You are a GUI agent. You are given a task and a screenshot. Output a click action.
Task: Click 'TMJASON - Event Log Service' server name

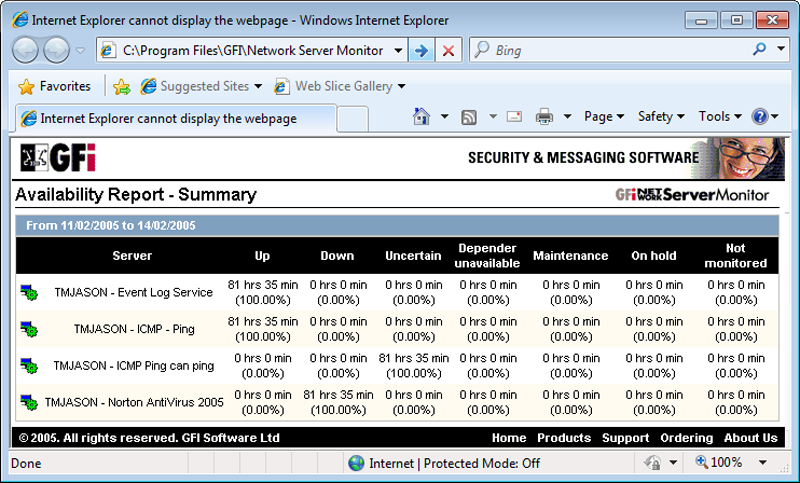tap(133, 292)
